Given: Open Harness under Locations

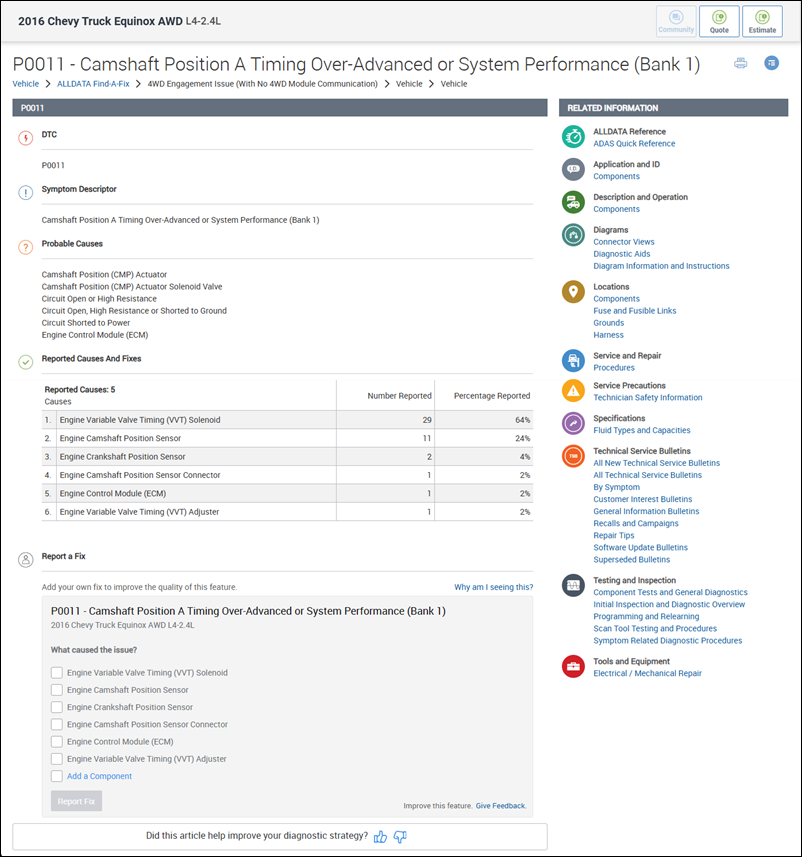Looking at the screenshot, I should [x=608, y=334].
